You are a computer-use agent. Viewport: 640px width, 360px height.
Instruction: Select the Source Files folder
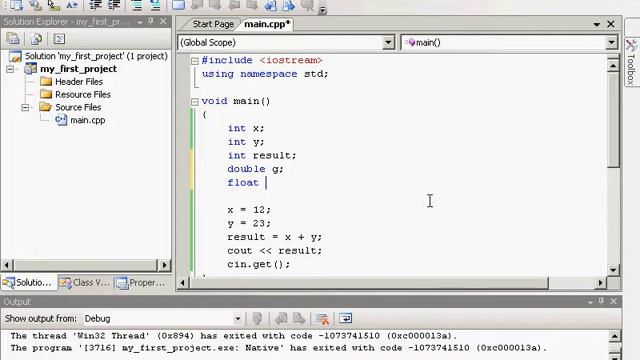click(x=78, y=107)
